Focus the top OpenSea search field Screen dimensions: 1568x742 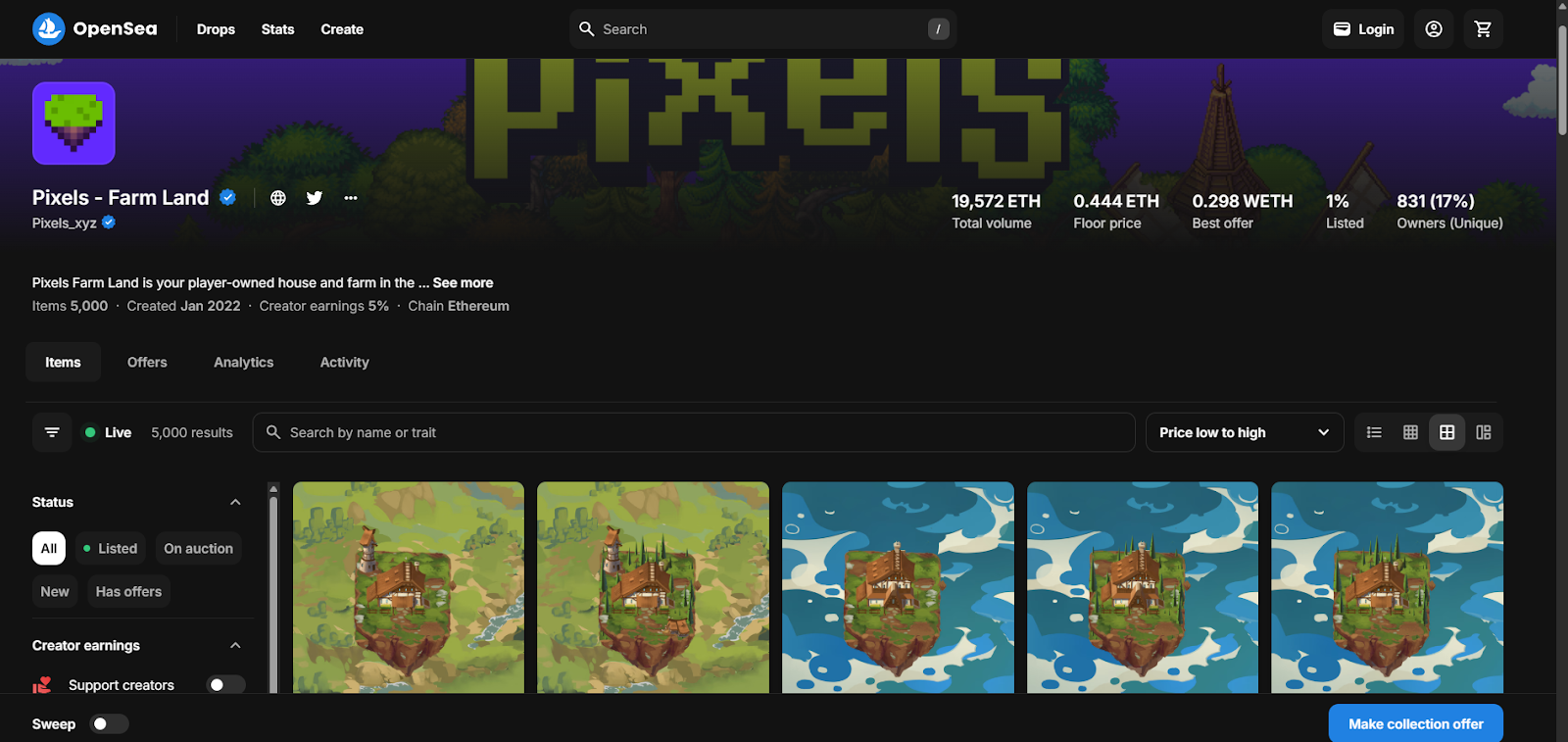tap(762, 29)
